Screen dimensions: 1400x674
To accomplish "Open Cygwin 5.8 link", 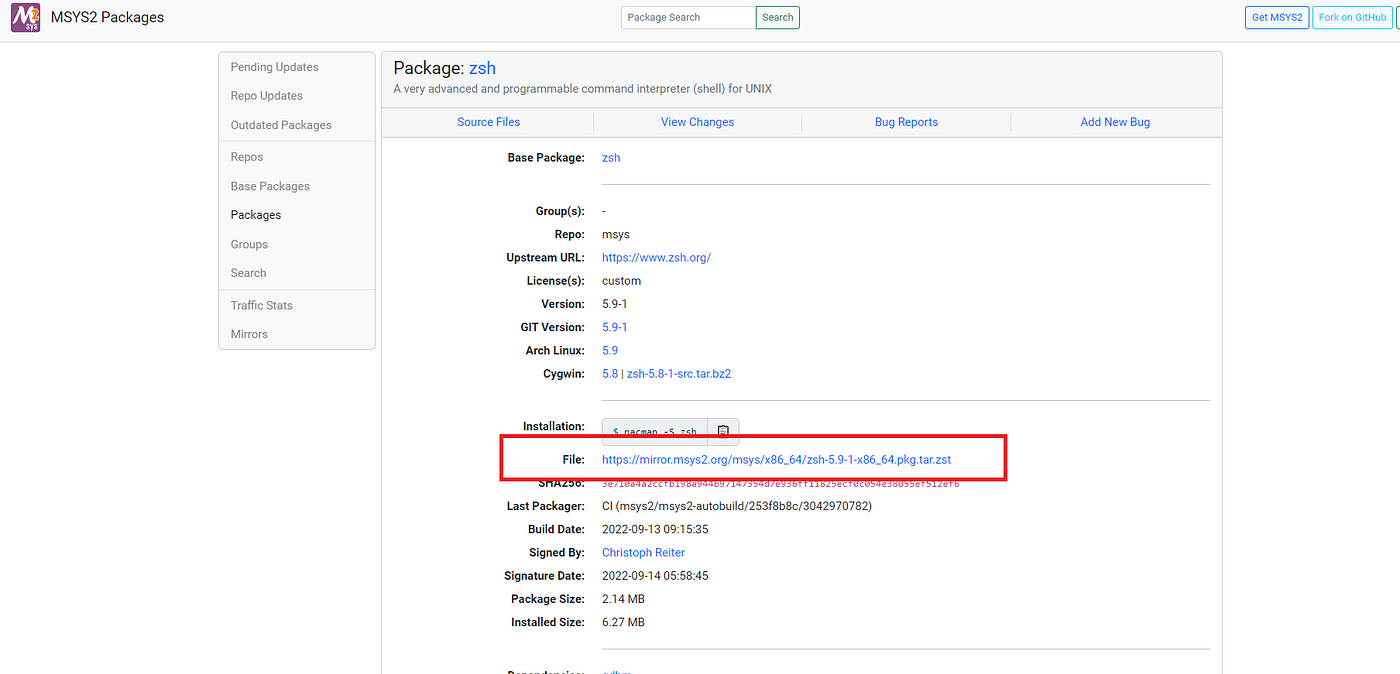I will click(x=610, y=374).
